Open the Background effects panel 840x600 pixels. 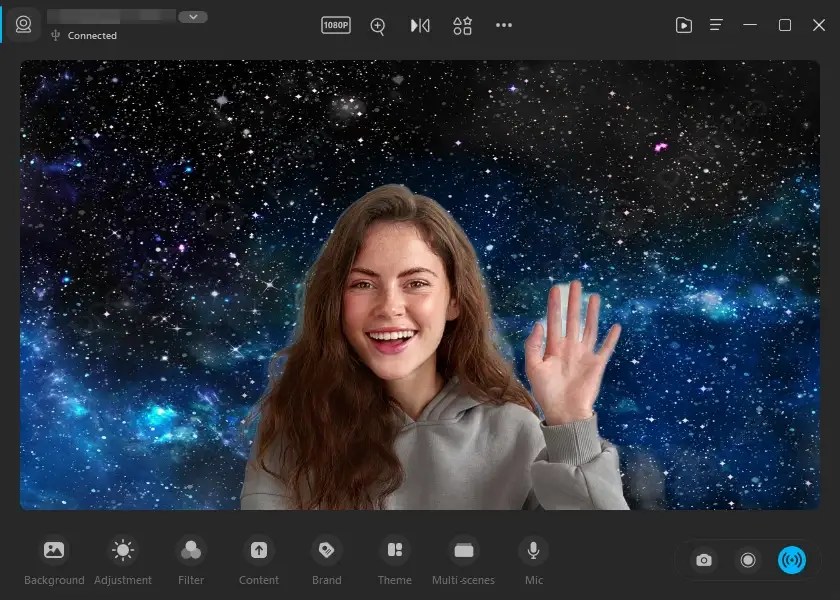[x=53, y=558]
